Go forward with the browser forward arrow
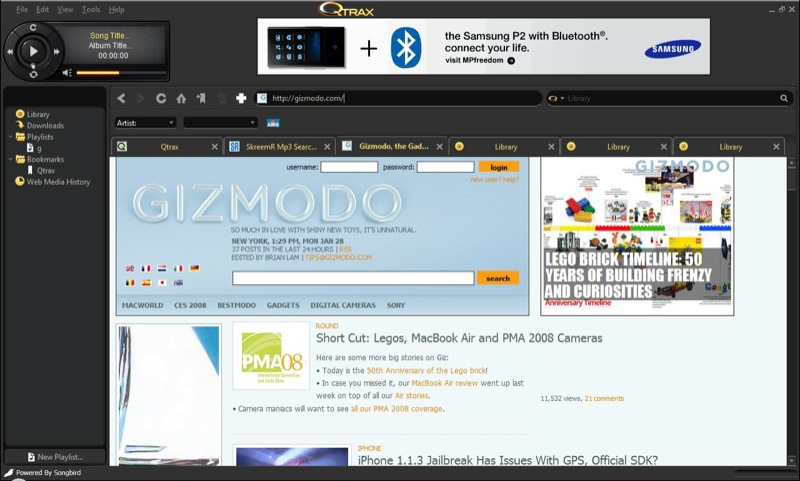 [x=141, y=98]
